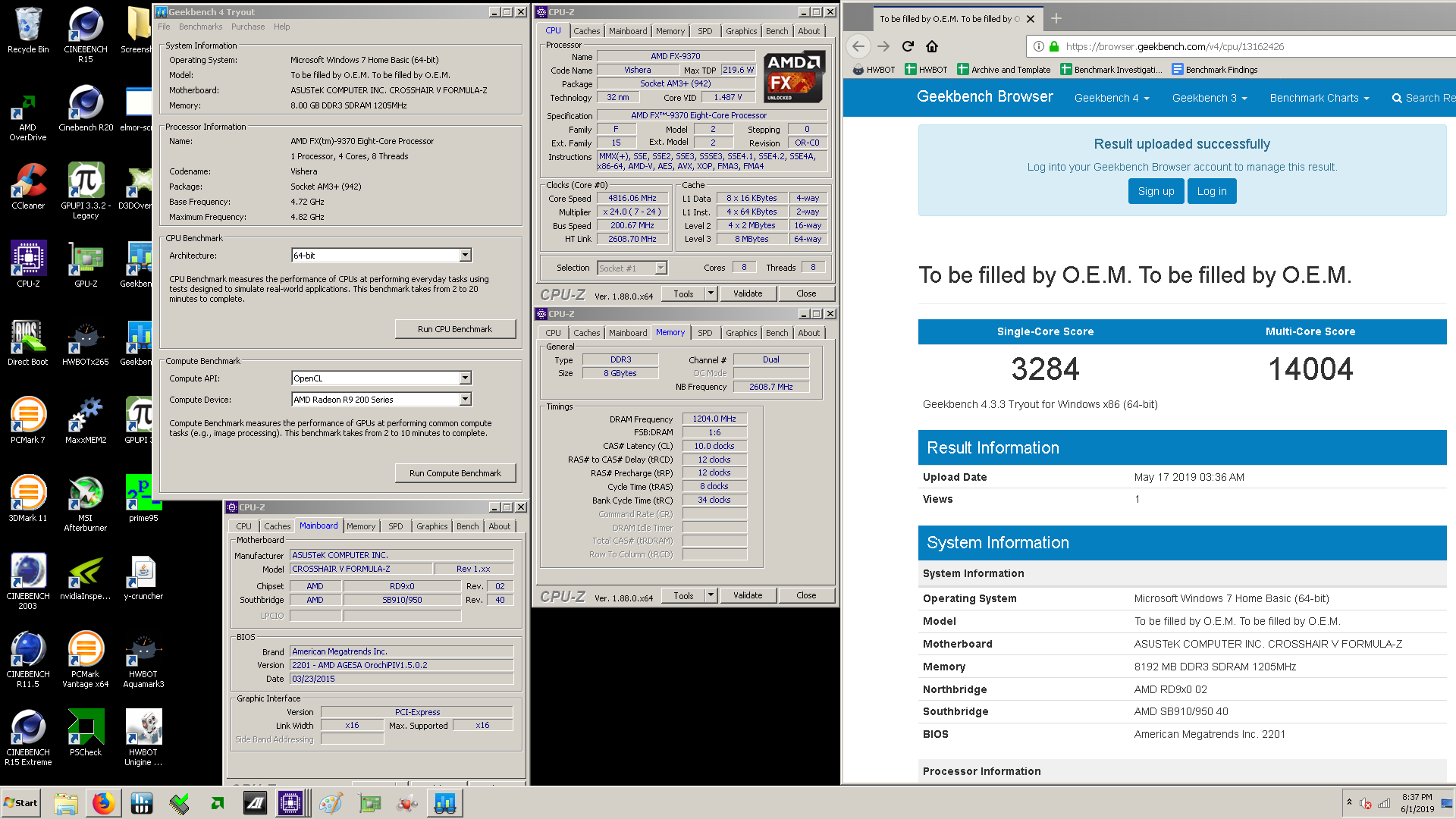Open Purchase menu in Geekbench
1456x819 pixels.
tap(248, 27)
